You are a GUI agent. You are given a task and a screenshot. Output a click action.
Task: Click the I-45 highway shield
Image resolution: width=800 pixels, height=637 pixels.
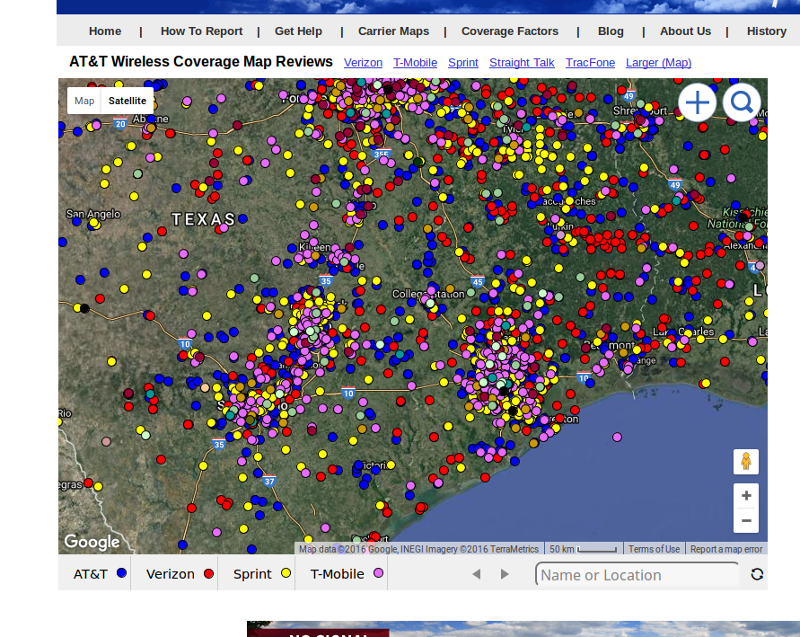(478, 282)
